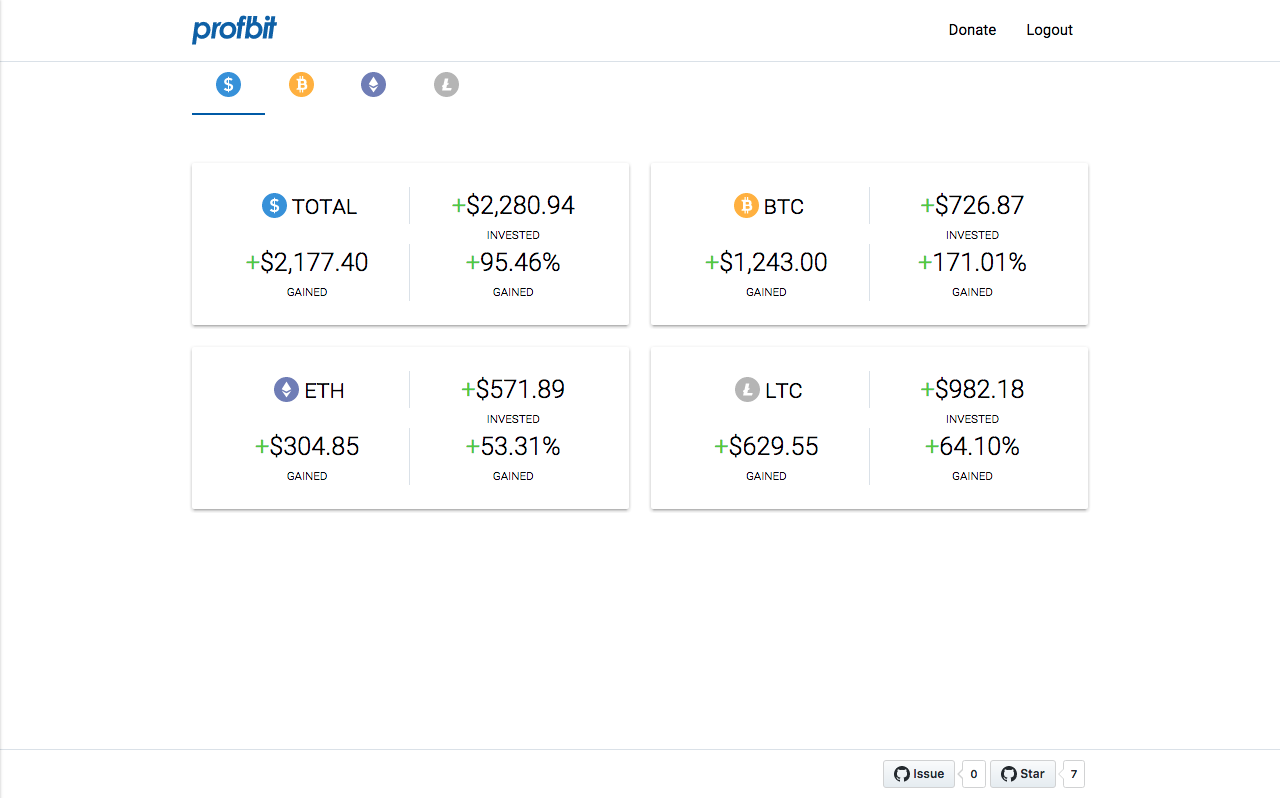This screenshot has height=798, width=1280.
Task: Click the +$2,280.94 invested value
Action: (x=513, y=205)
